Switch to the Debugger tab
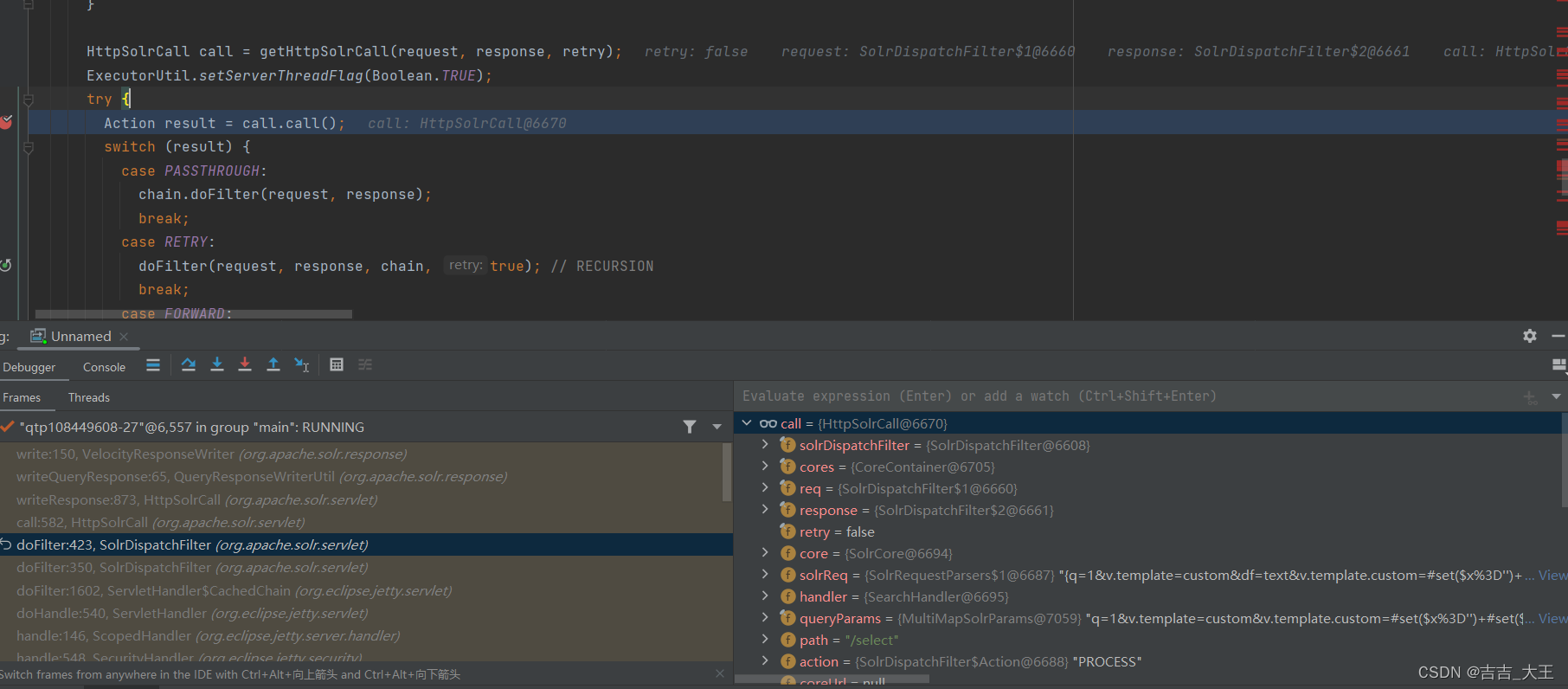1568x689 pixels. [x=29, y=367]
